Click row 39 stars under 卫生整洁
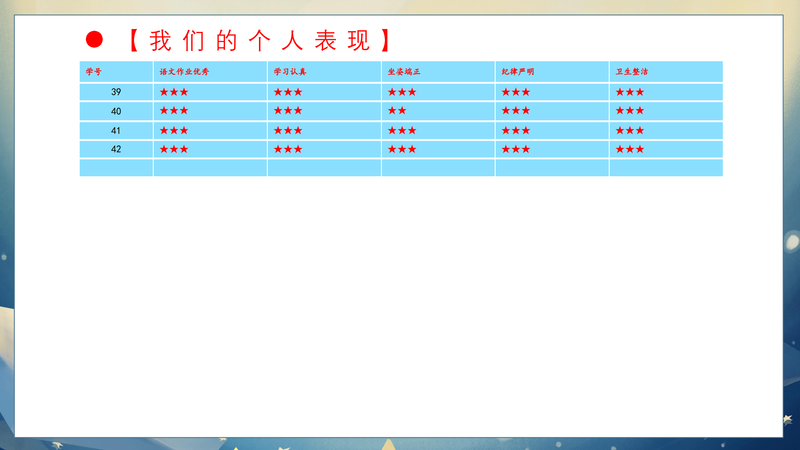The image size is (800, 450). pos(630,92)
